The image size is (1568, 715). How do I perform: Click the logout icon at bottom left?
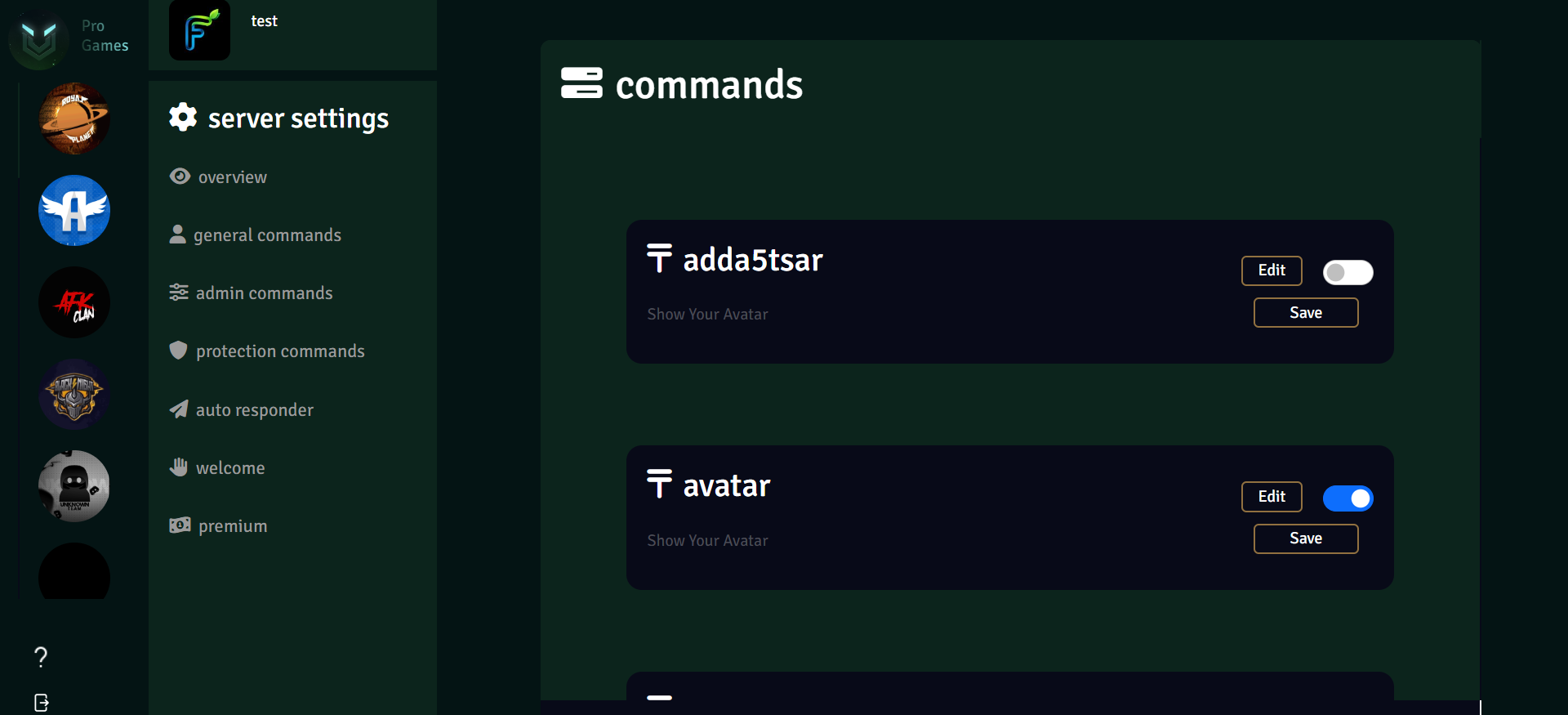42,703
